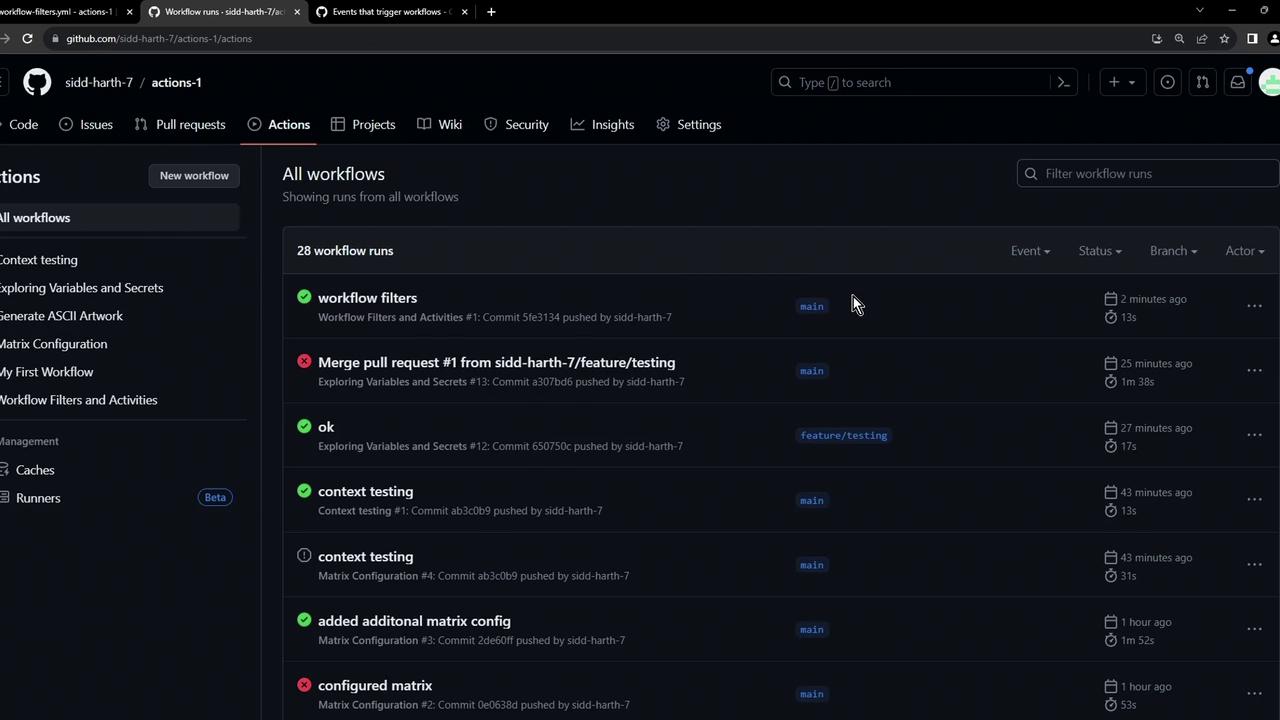Click the browser address bar URL
Screen dimensions: 1280x720
(159, 38)
